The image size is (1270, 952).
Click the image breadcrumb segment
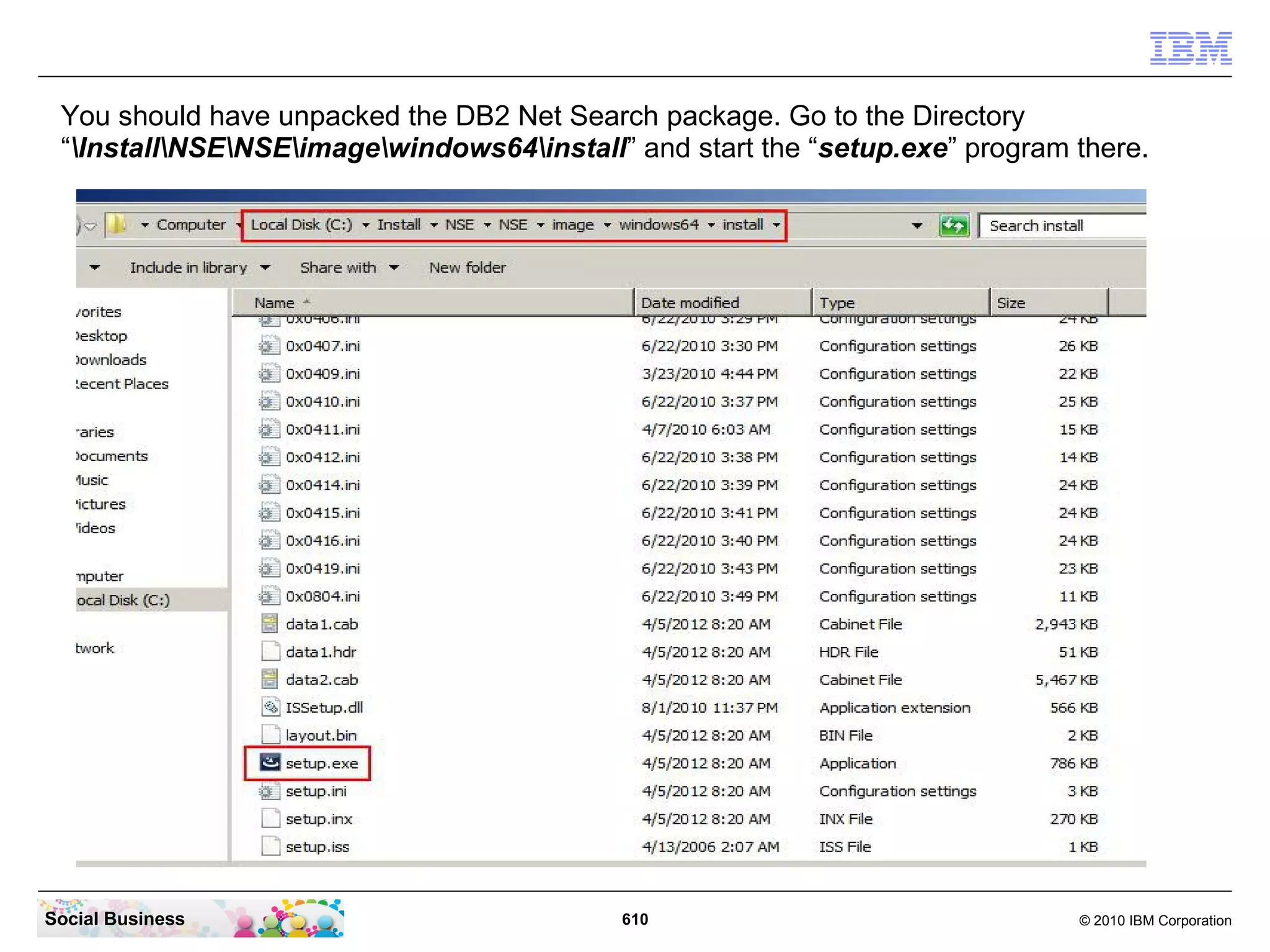573,224
